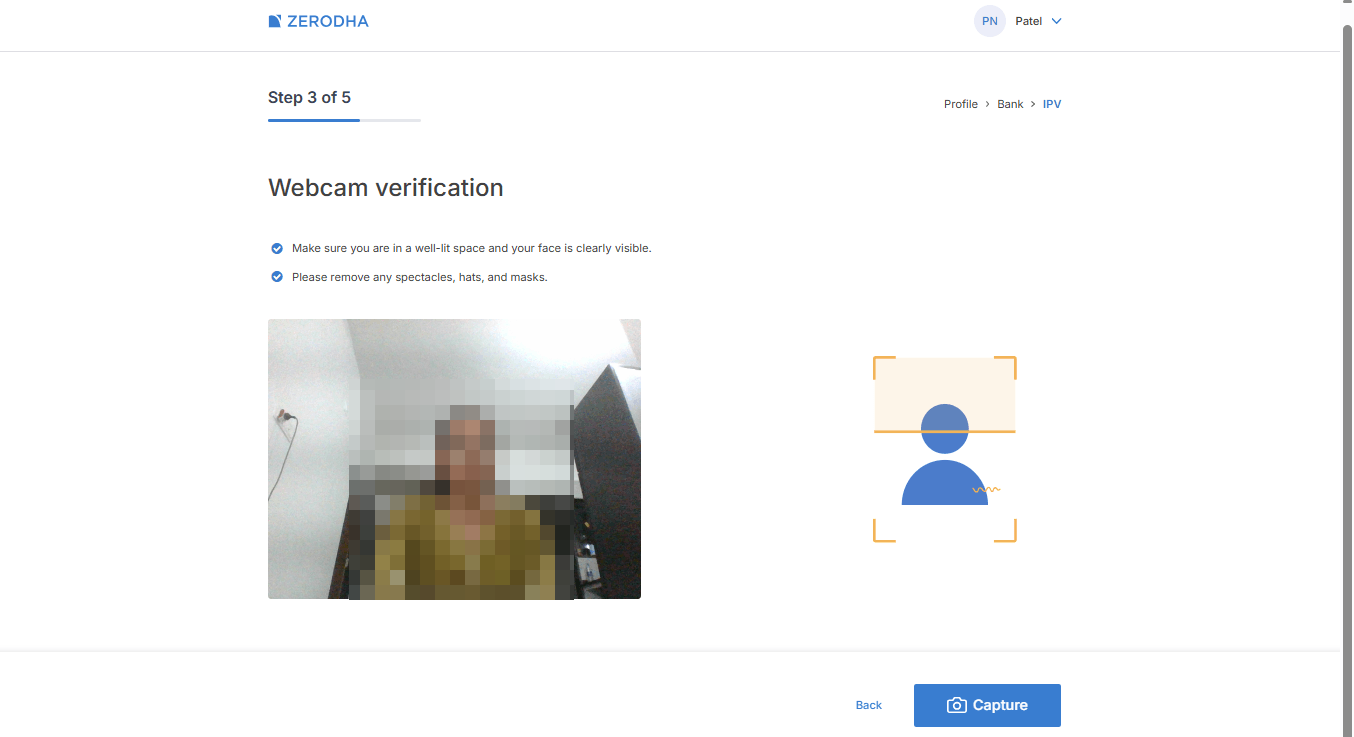Go to the Profile breadcrumb step
The image size is (1354, 737).
coord(961,104)
